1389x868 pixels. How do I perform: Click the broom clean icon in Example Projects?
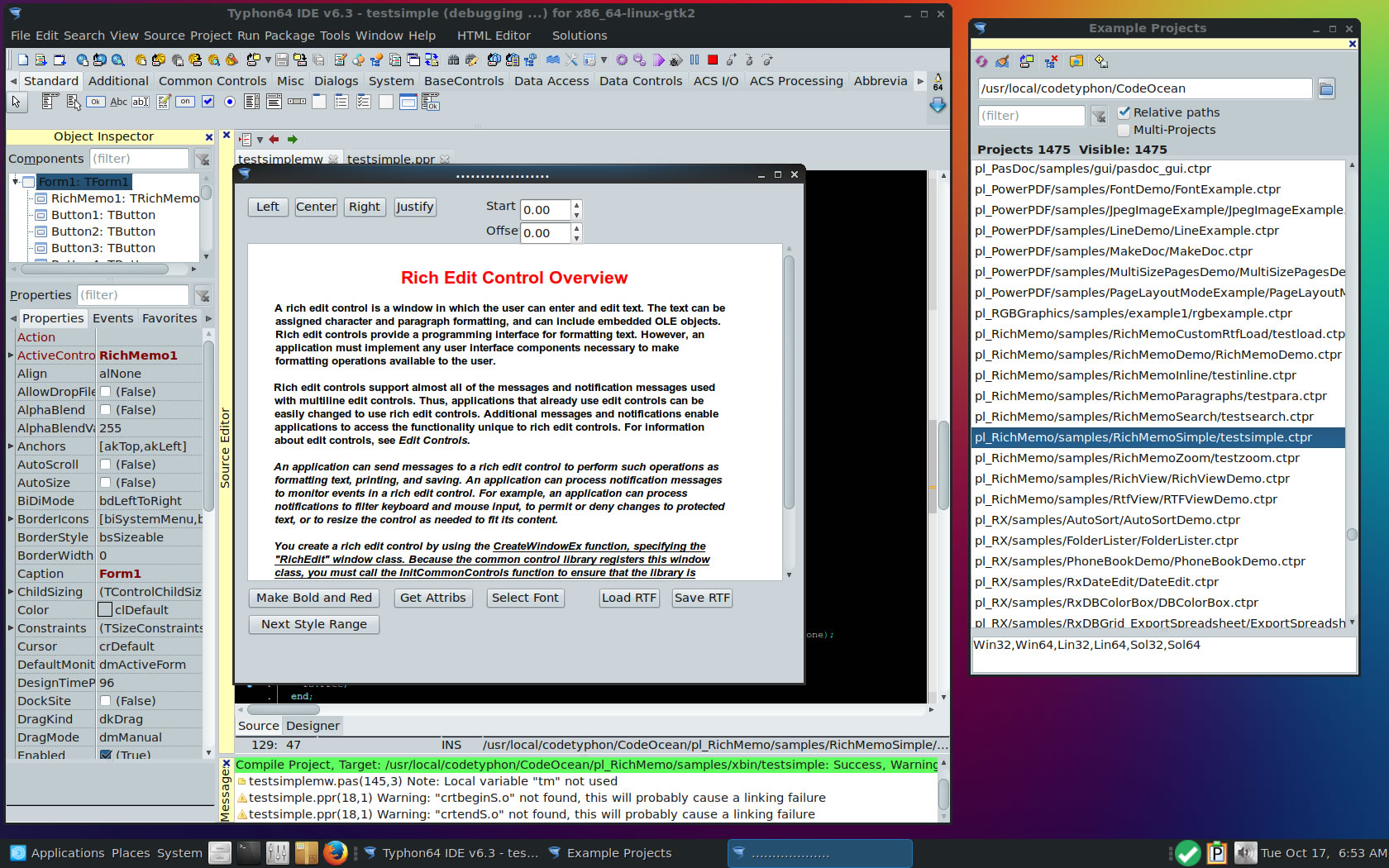click(x=1002, y=61)
